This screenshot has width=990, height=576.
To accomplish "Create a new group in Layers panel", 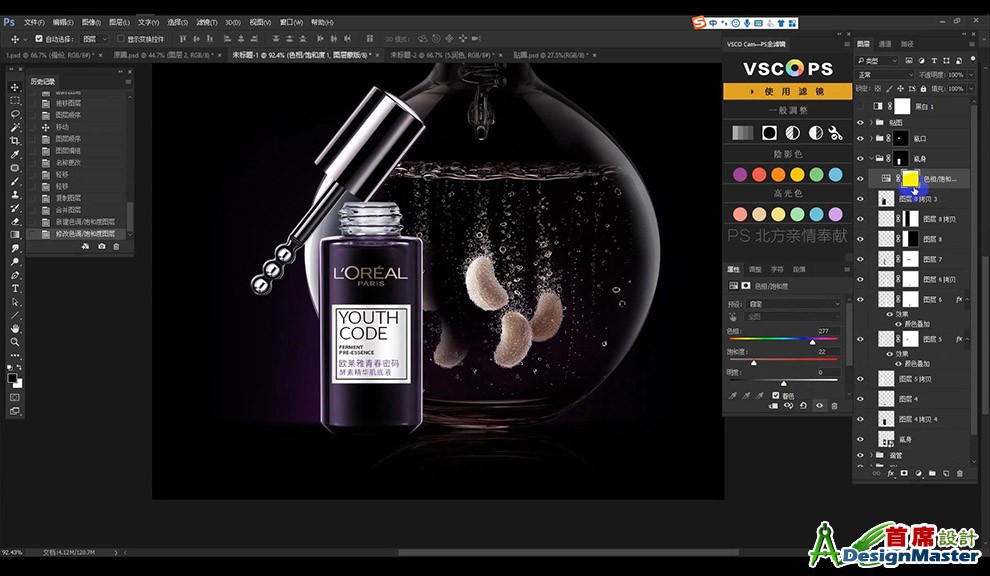I will (932, 473).
